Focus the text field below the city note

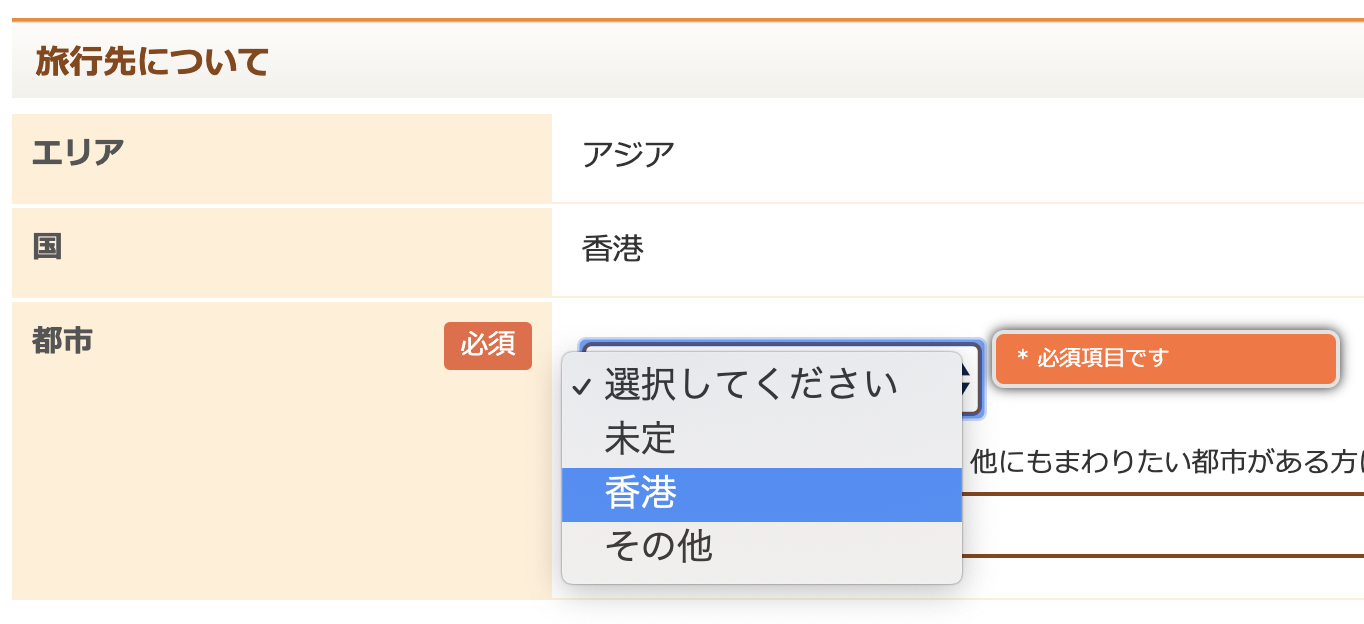(1160, 525)
